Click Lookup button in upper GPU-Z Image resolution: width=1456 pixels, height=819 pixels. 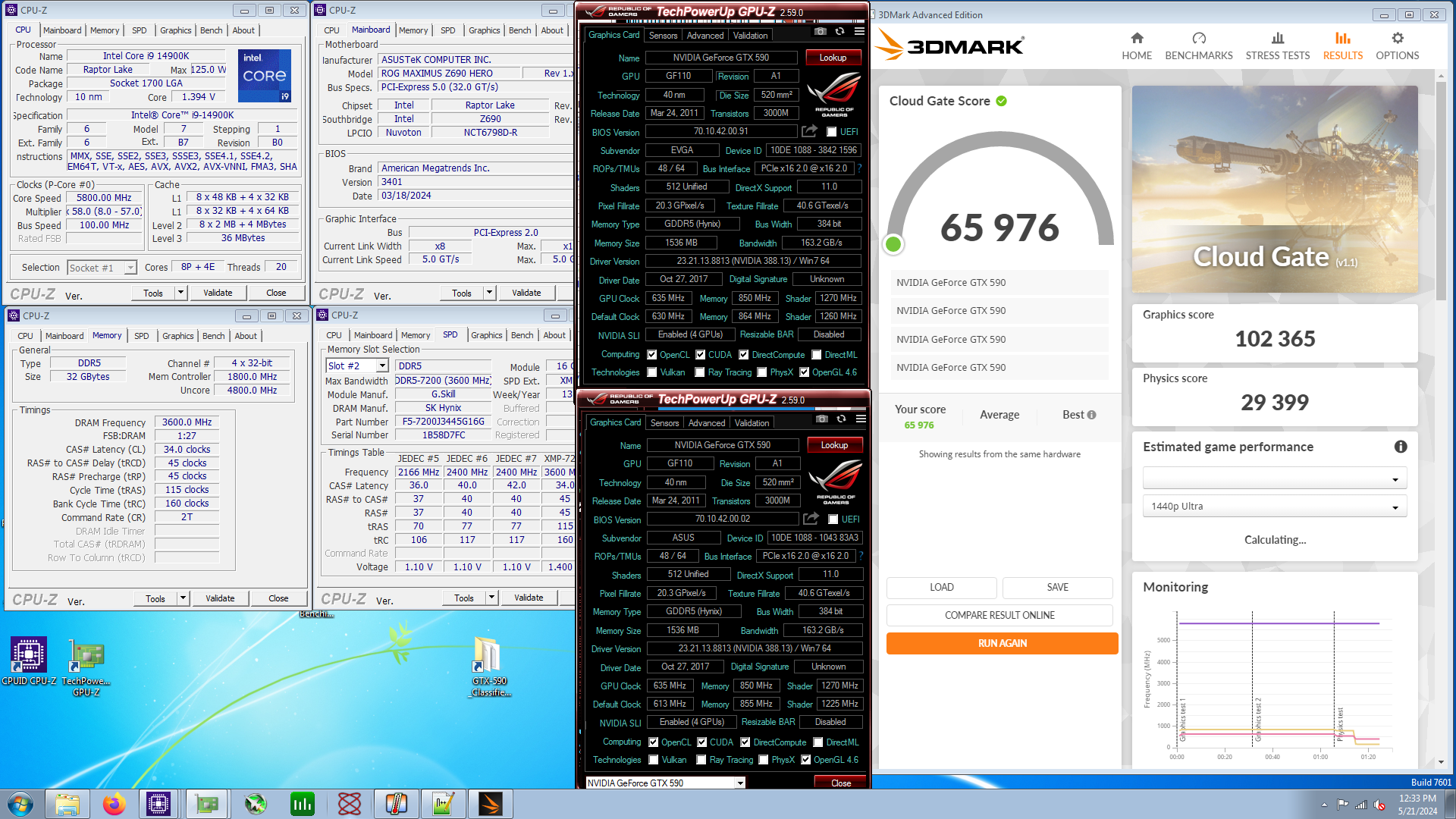832,58
